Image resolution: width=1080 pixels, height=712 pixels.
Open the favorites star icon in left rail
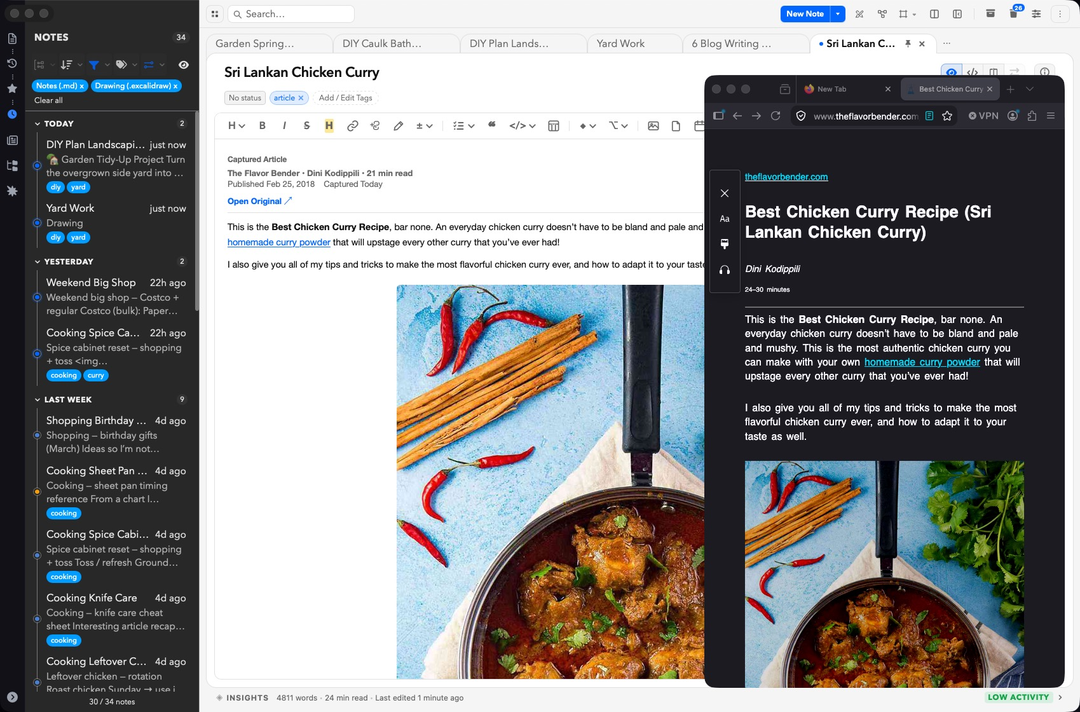tap(12, 88)
